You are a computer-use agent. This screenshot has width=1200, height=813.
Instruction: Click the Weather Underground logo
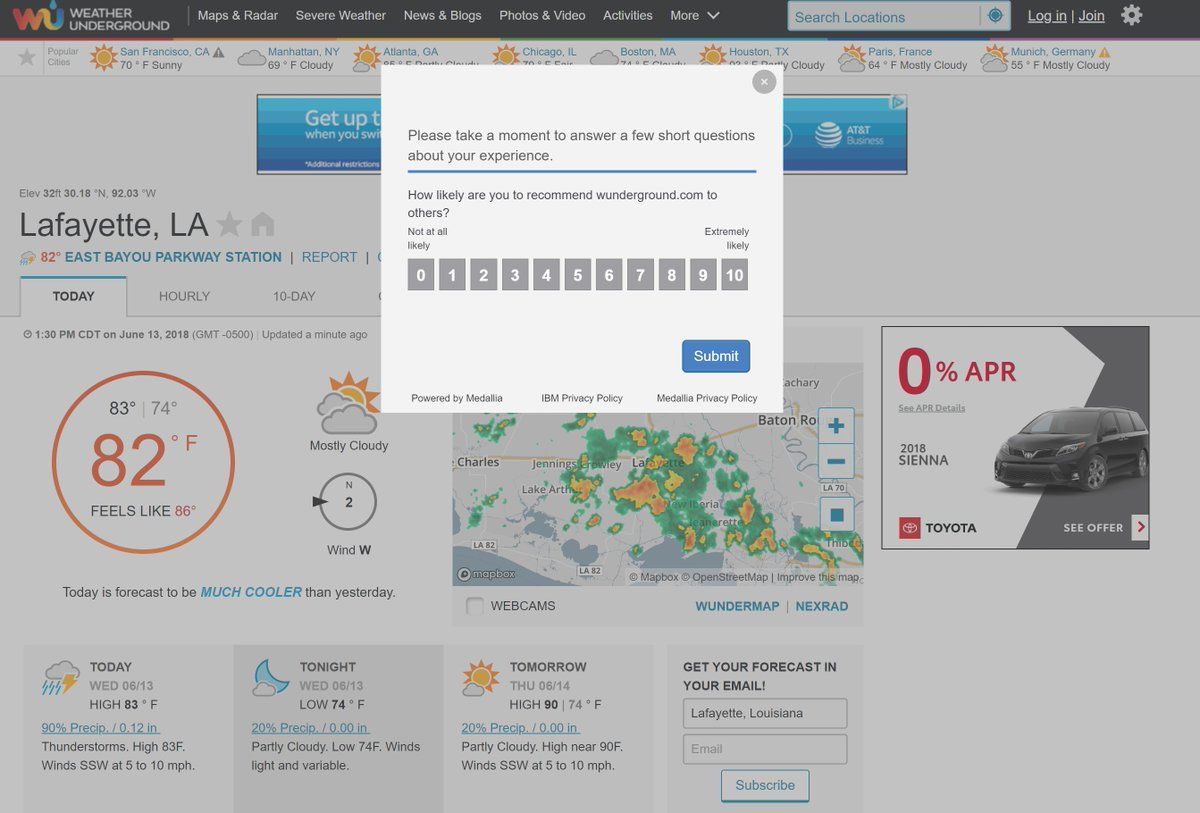91,16
